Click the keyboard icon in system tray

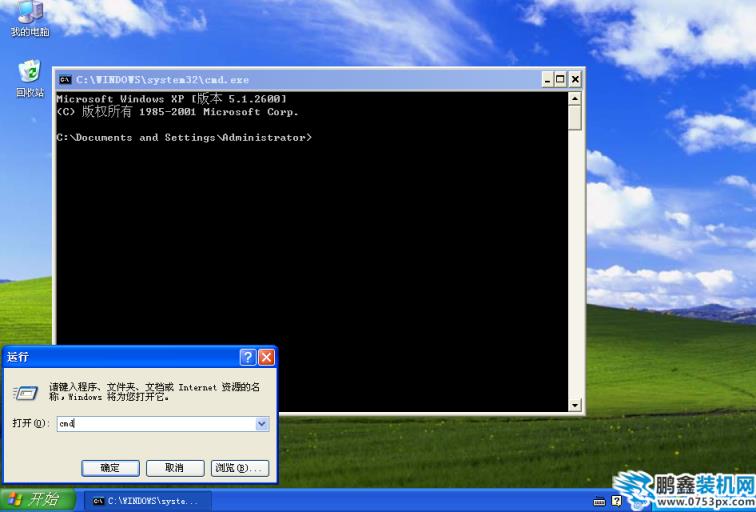coord(599,501)
